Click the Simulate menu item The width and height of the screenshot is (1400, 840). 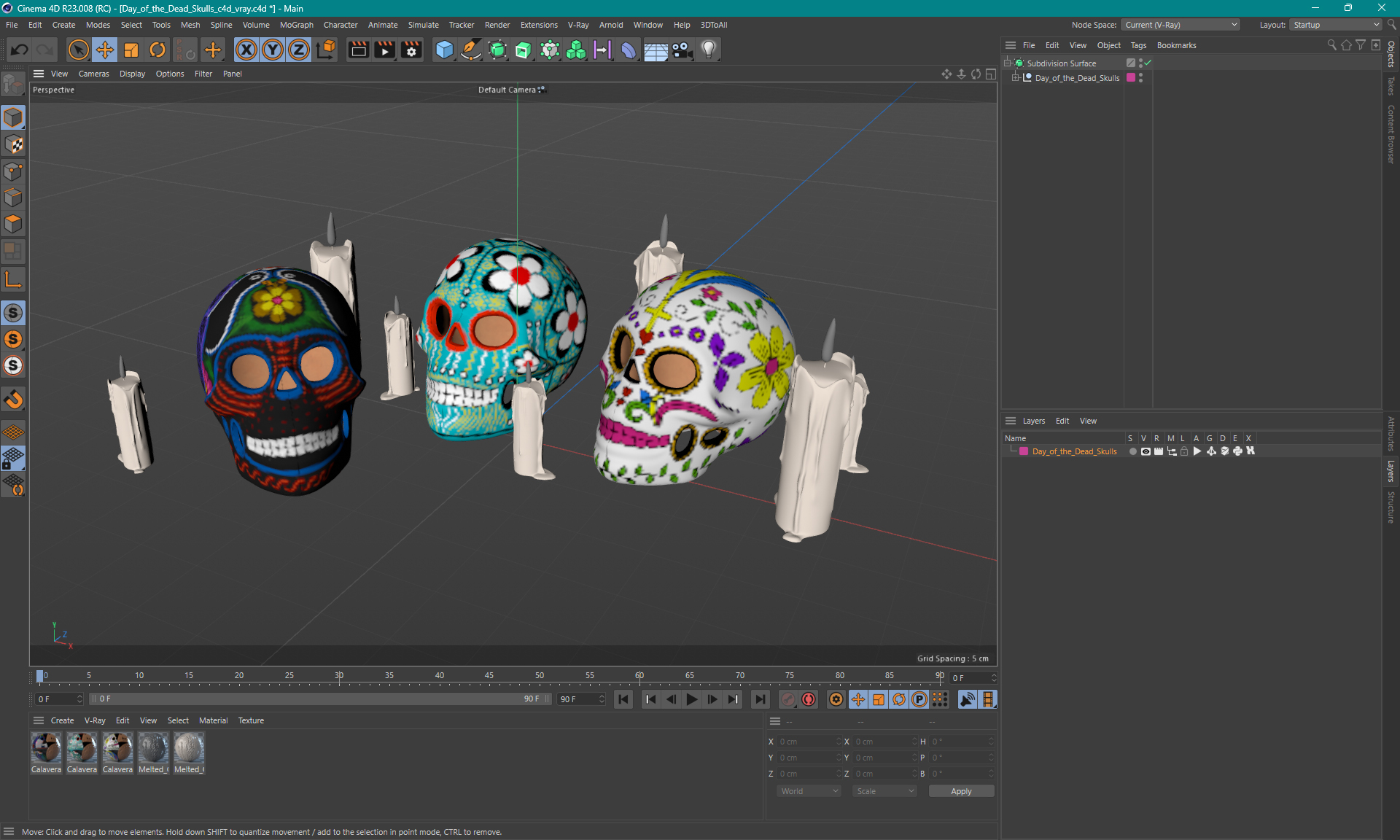tap(422, 25)
